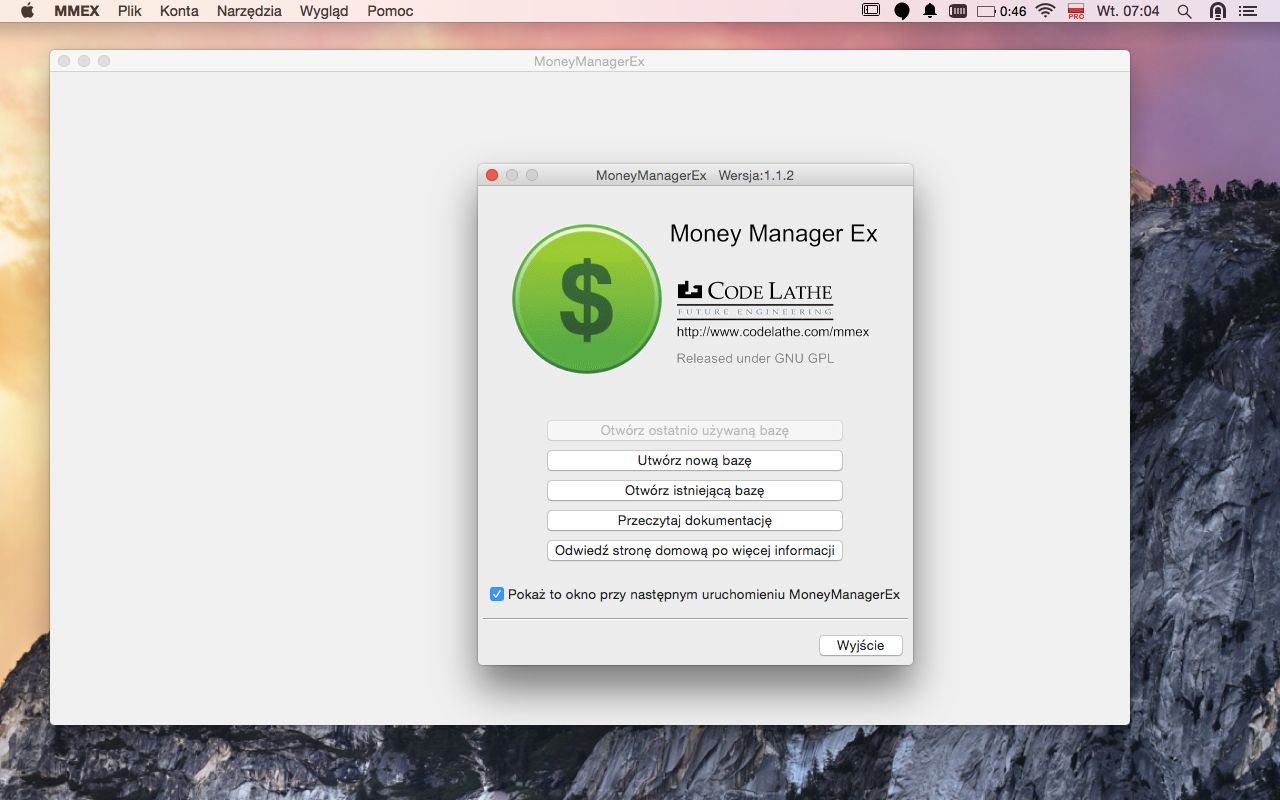Screen dimensions: 1280x800
Task: Click 'Przeczytaj dokumentację' button
Action: tap(695, 521)
